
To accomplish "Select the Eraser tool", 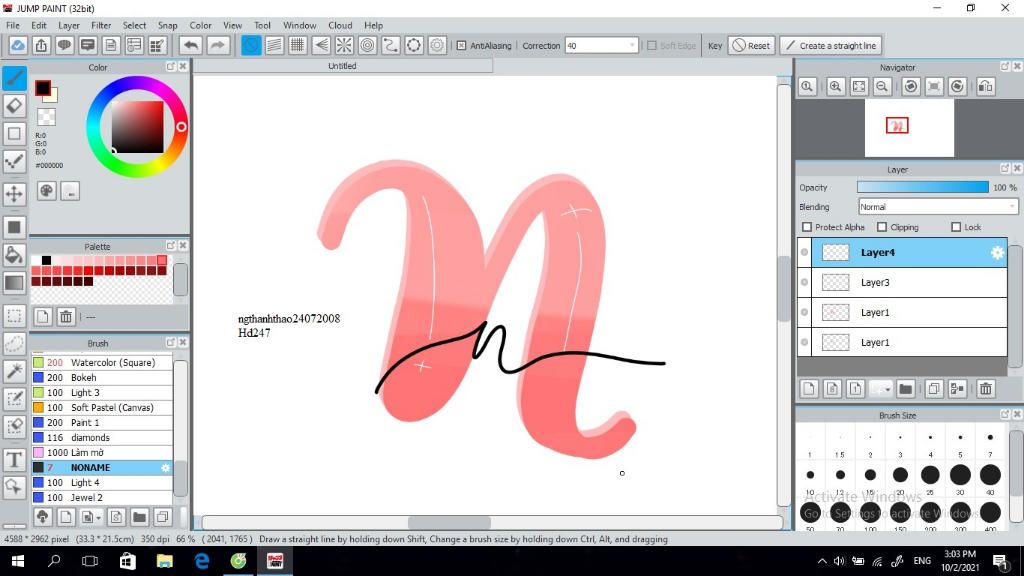I will tap(14, 106).
